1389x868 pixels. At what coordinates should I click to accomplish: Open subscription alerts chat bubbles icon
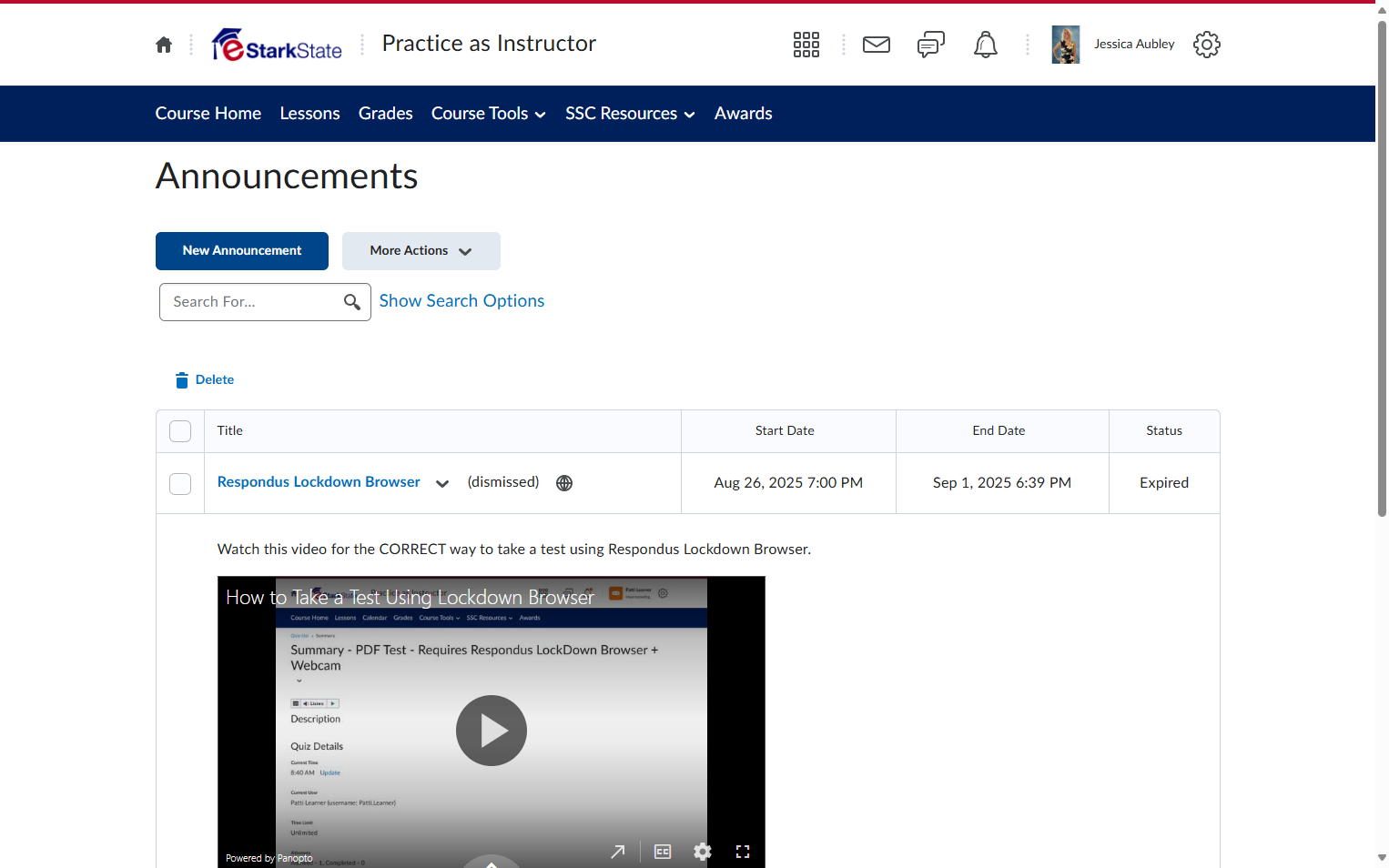click(x=931, y=45)
